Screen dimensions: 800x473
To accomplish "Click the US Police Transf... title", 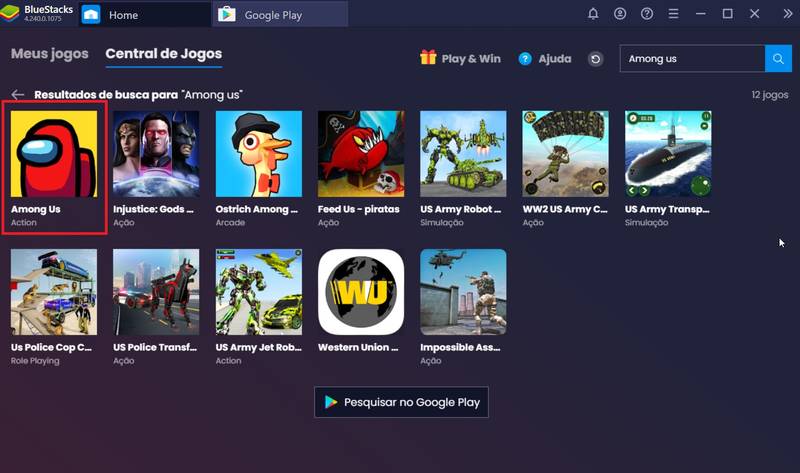I will tap(155, 347).
